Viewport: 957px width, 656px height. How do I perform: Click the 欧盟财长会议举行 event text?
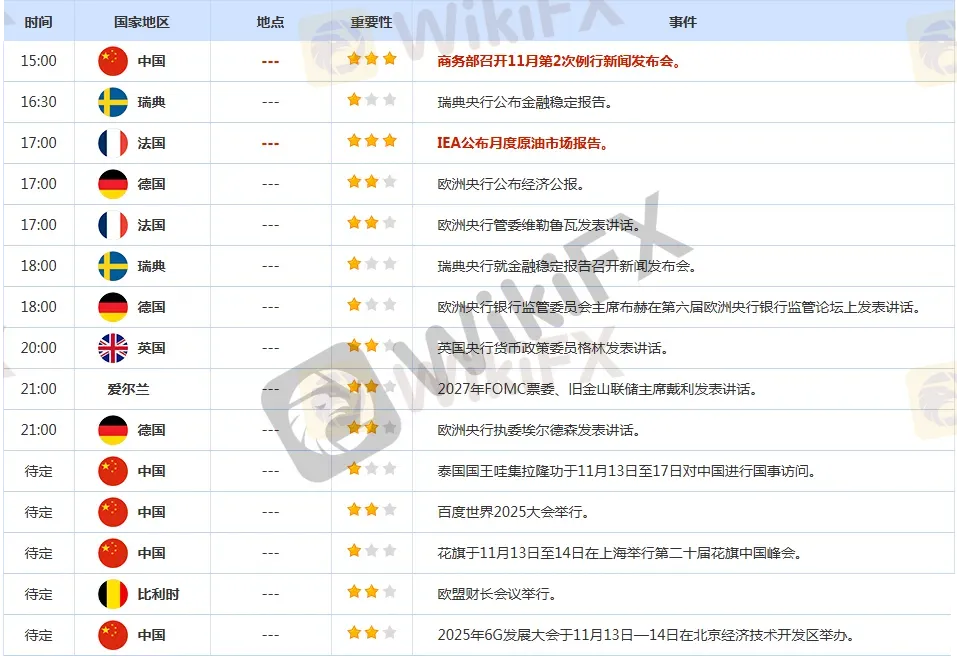[497, 594]
